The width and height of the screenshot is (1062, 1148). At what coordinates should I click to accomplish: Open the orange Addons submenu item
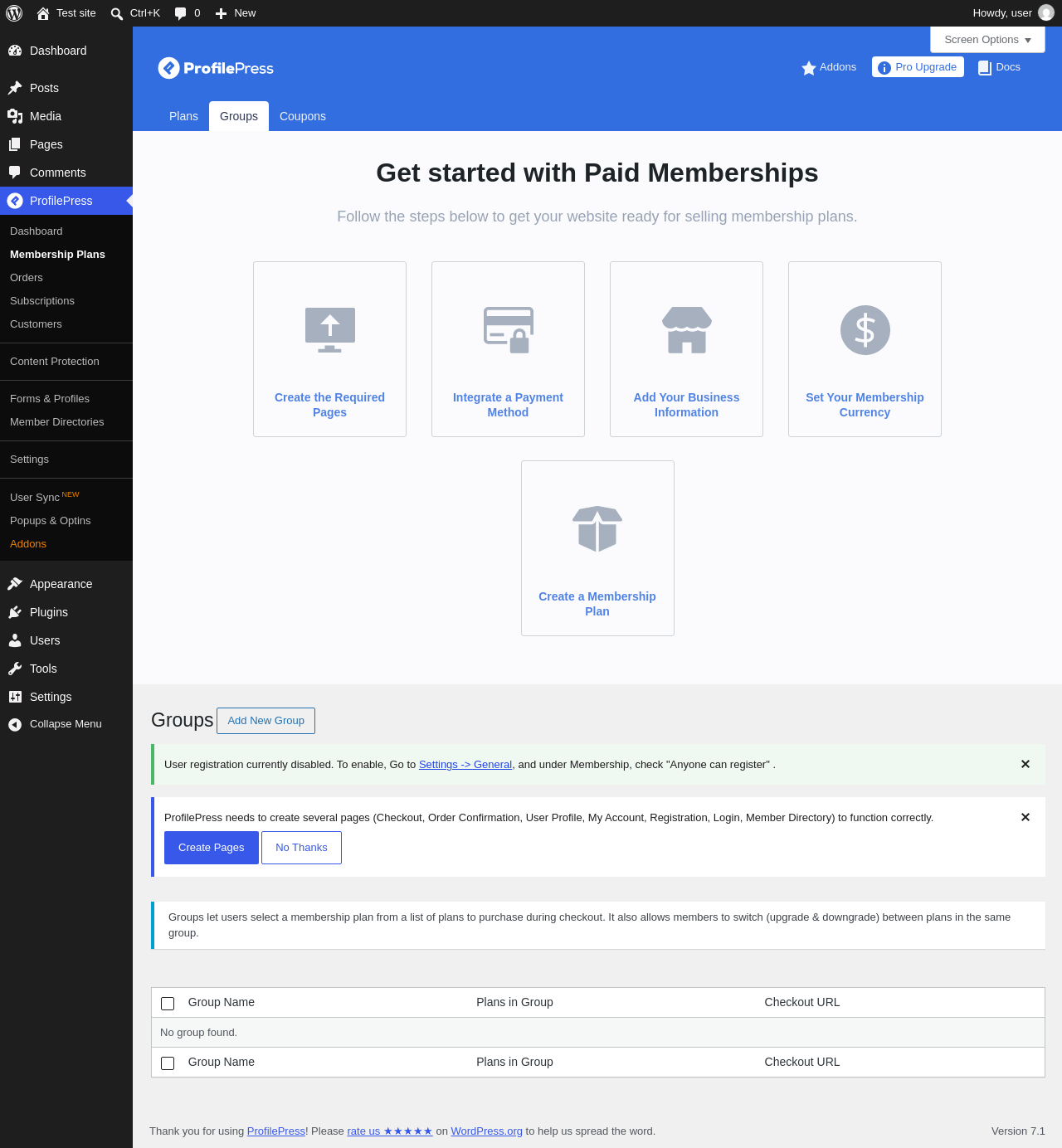point(28,544)
